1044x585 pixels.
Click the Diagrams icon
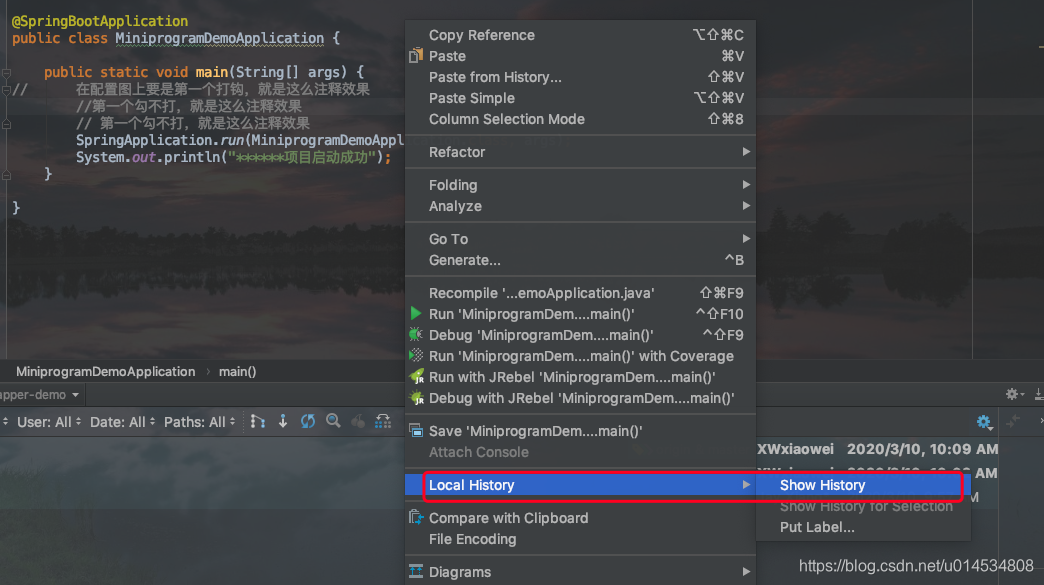click(416, 571)
